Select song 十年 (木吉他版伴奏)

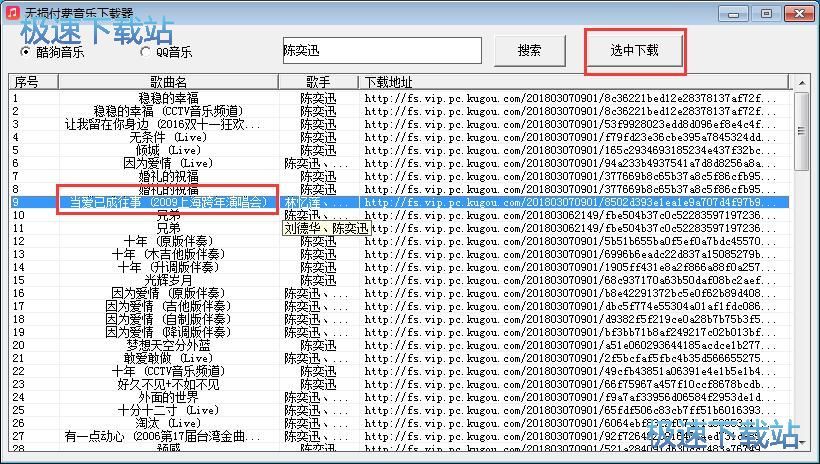tap(168, 254)
